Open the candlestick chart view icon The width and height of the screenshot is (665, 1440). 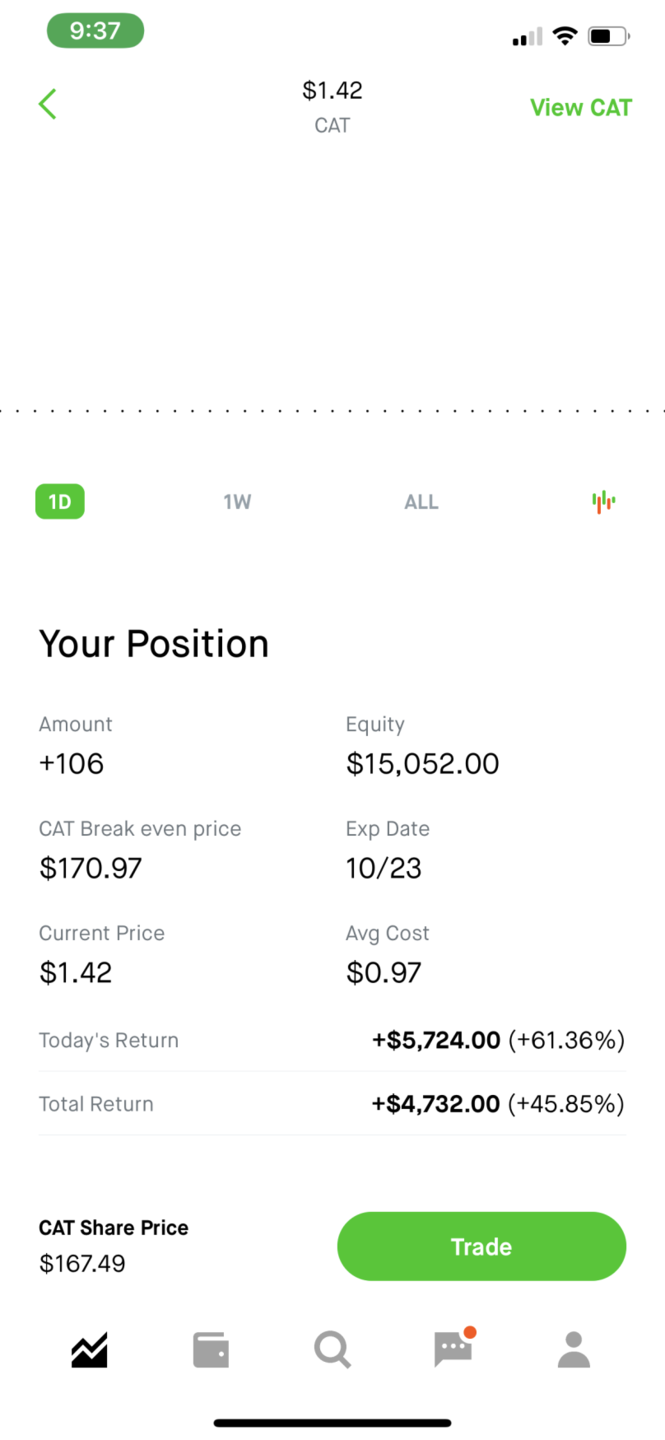603,502
